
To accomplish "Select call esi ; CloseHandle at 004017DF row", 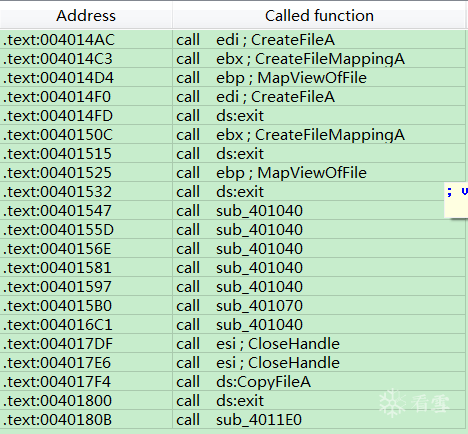I will [x=258, y=344].
